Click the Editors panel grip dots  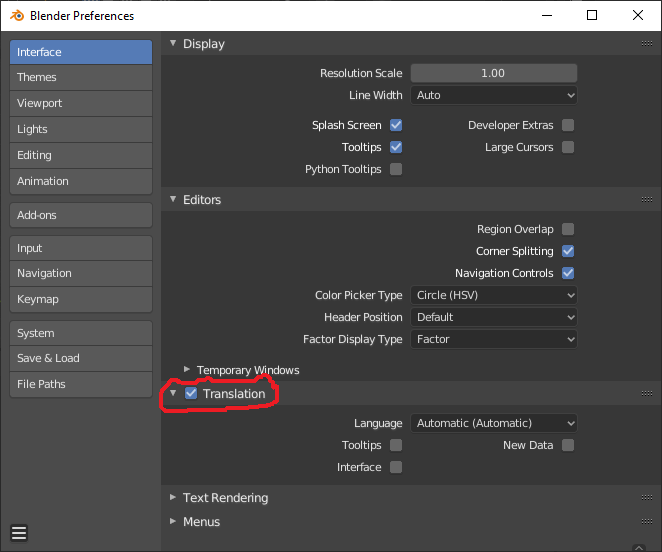click(646, 199)
